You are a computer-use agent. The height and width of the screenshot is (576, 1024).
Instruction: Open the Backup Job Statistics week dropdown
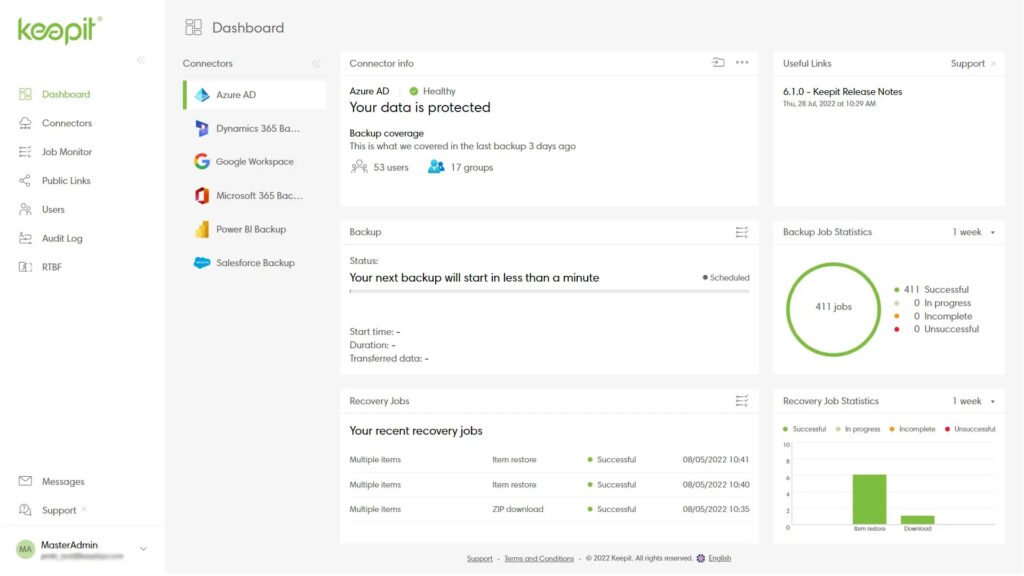pyautogui.click(x=970, y=231)
